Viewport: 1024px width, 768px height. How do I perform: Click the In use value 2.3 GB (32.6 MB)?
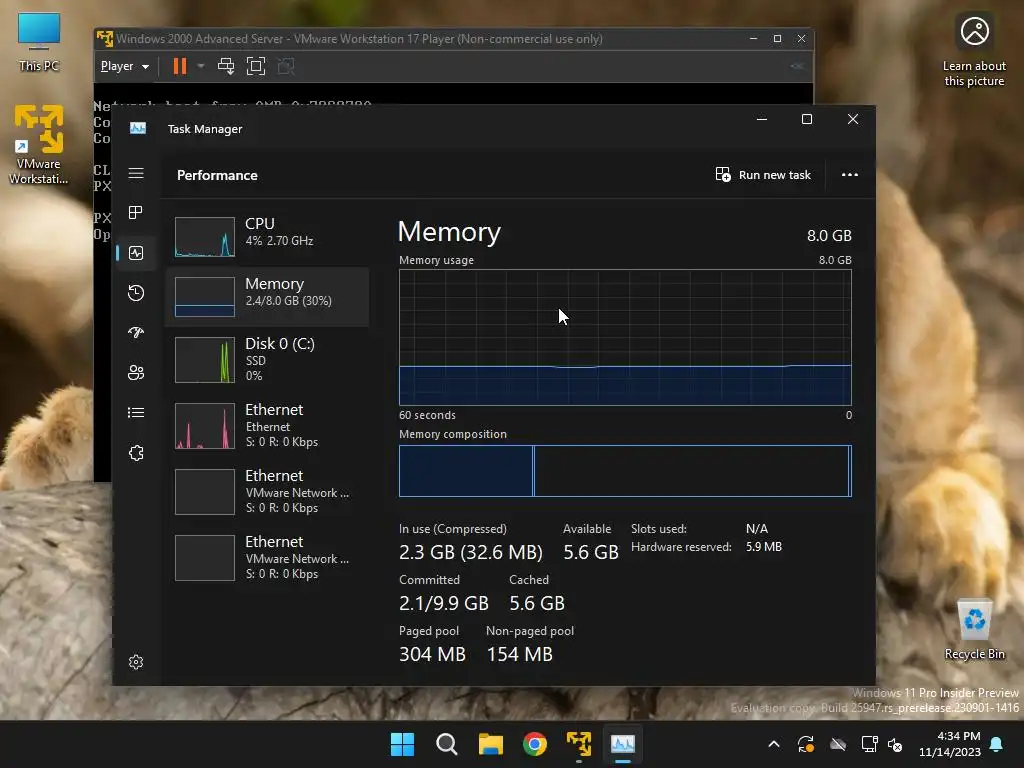point(471,552)
